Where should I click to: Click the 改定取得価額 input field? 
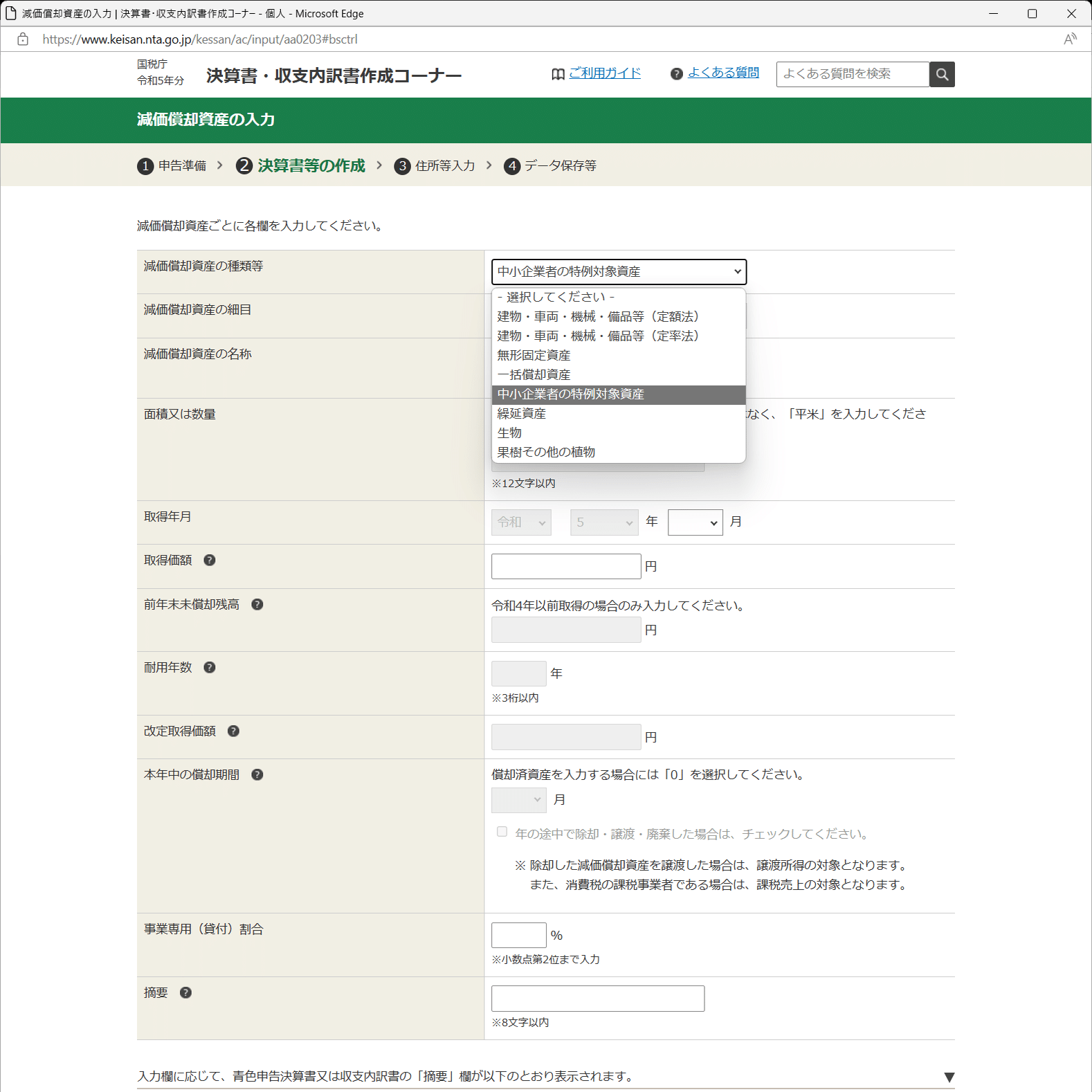(566, 737)
